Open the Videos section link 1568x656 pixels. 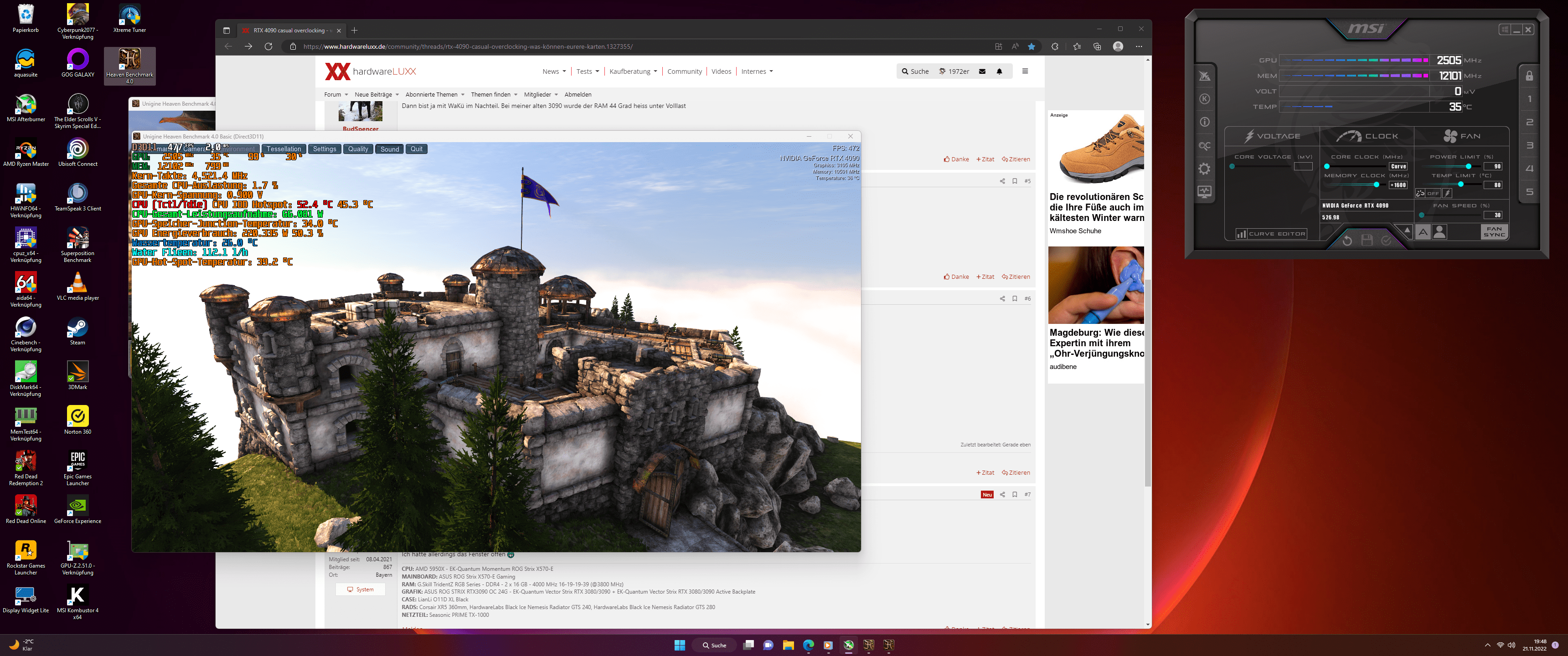[721, 71]
